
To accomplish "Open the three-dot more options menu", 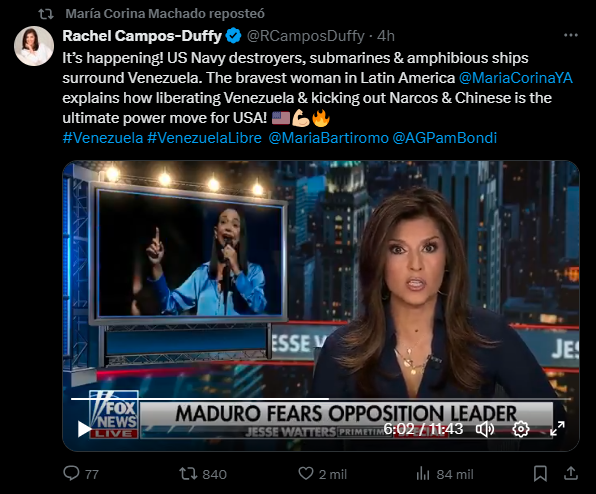I will click(571, 35).
